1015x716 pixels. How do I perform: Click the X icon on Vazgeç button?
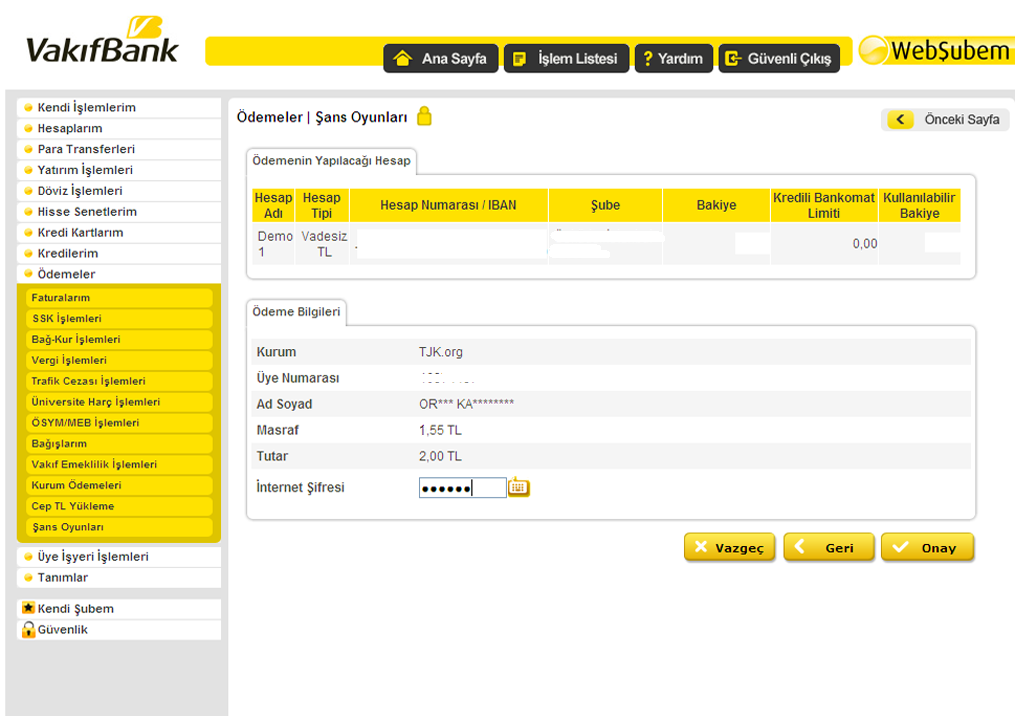700,547
